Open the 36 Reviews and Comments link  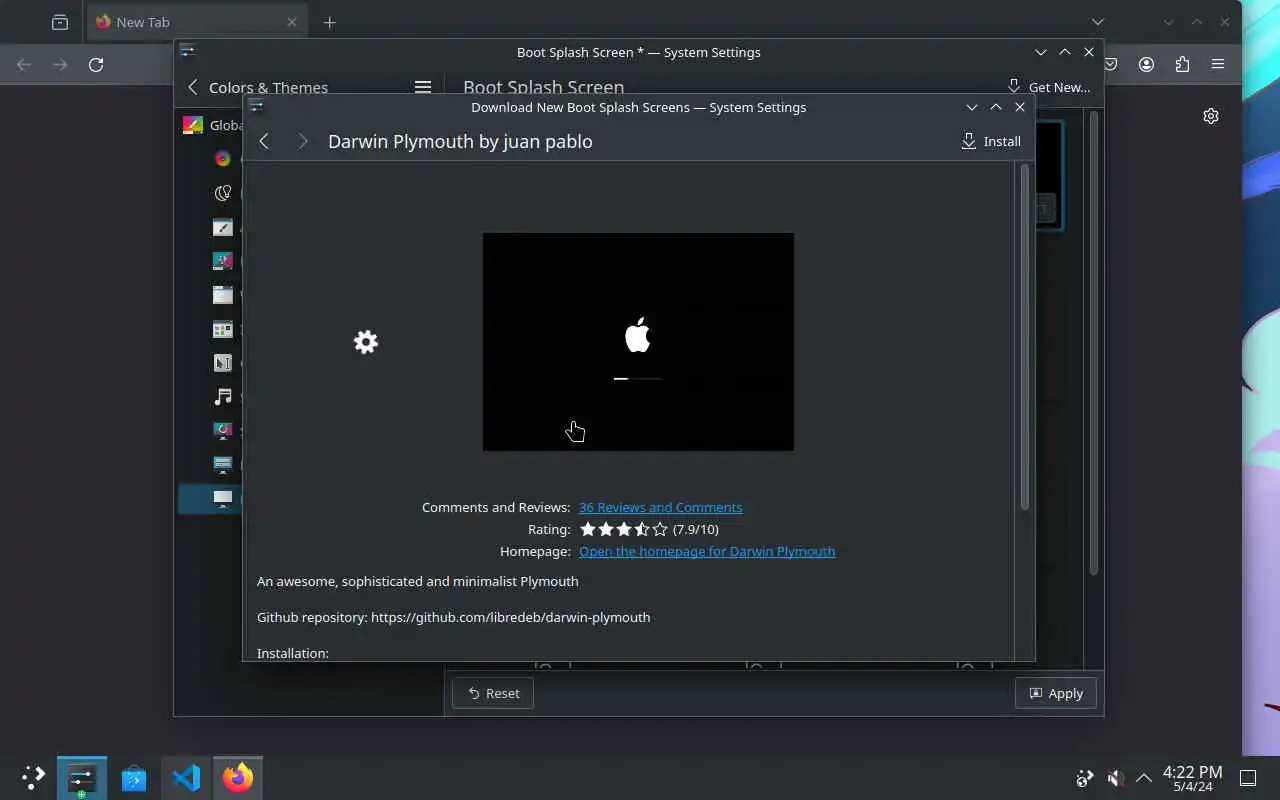[x=660, y=507]
